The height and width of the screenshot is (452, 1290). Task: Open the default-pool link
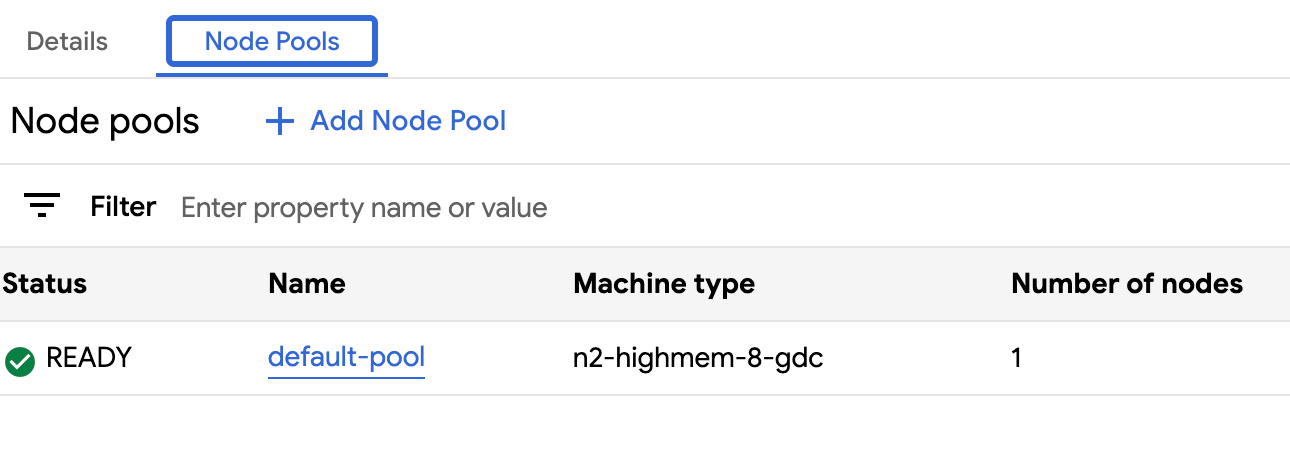point(346,358)
